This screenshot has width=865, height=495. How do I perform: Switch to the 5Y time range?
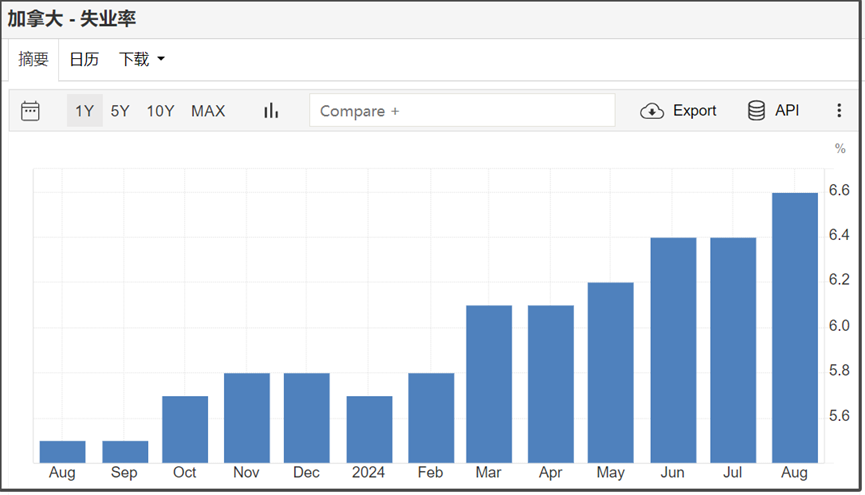(x=120, y=111)
